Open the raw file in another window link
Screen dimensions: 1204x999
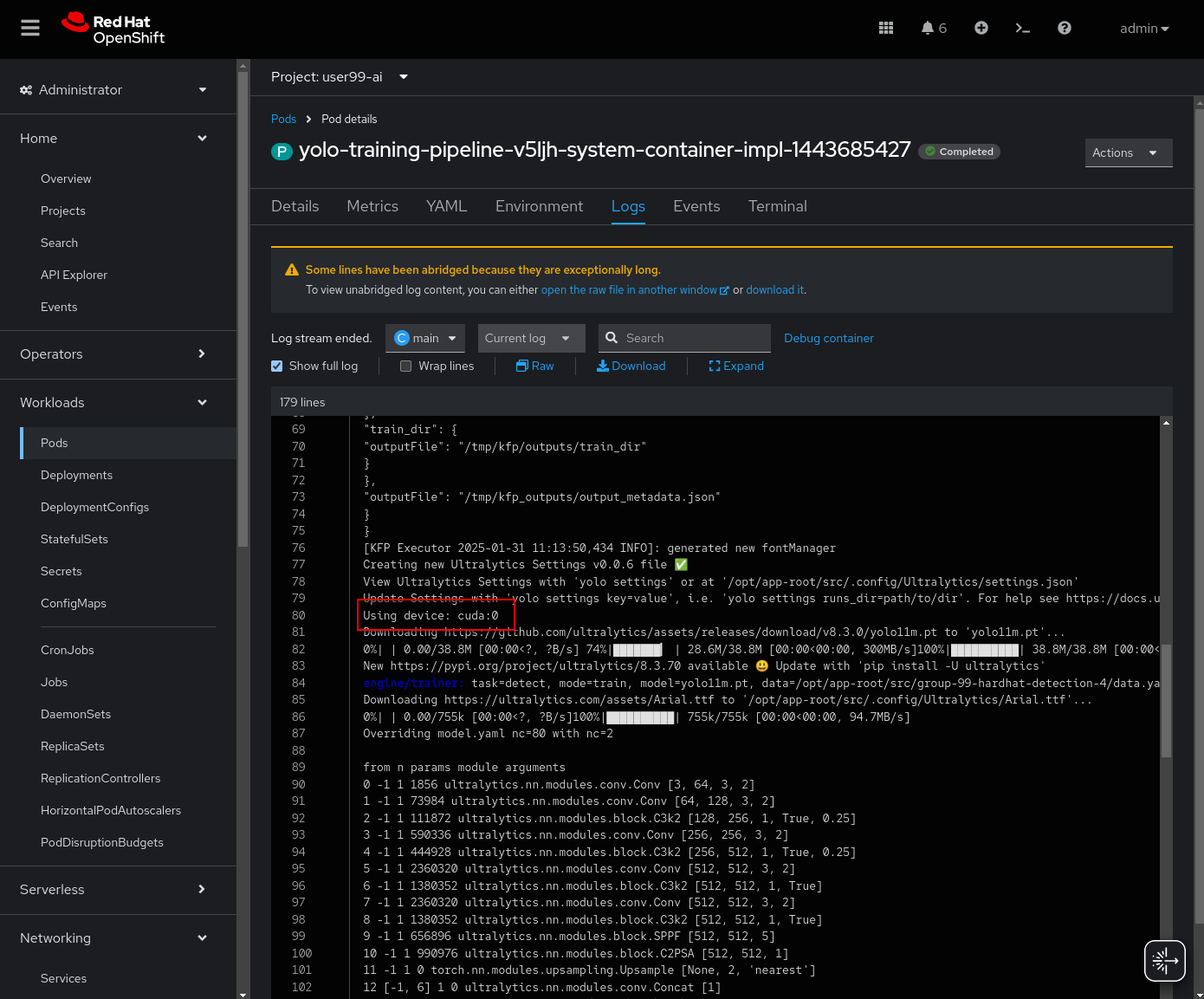click(635, 290)
